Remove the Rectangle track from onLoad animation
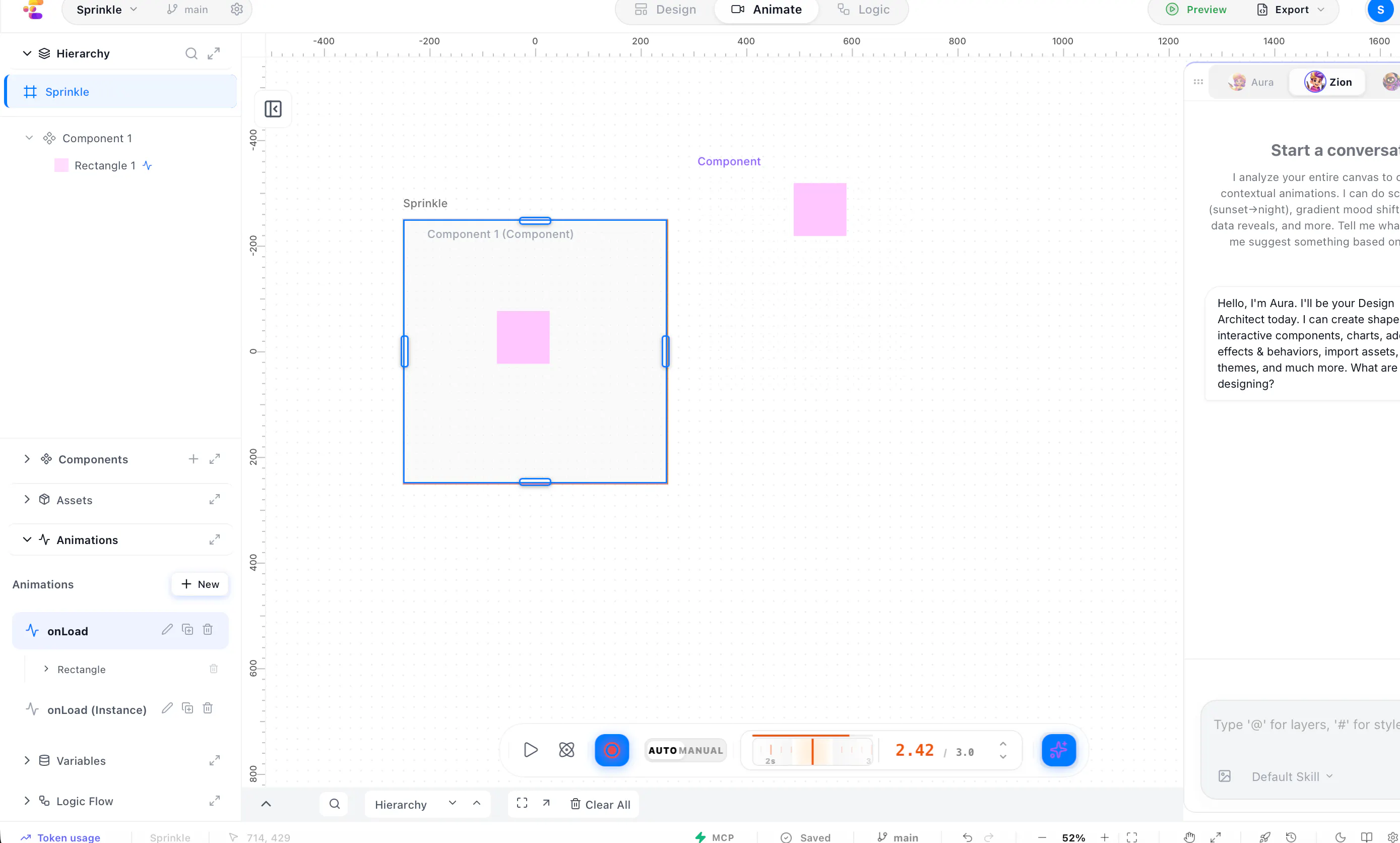This screenshot has width=1400, height=843. tap(214, 669)
